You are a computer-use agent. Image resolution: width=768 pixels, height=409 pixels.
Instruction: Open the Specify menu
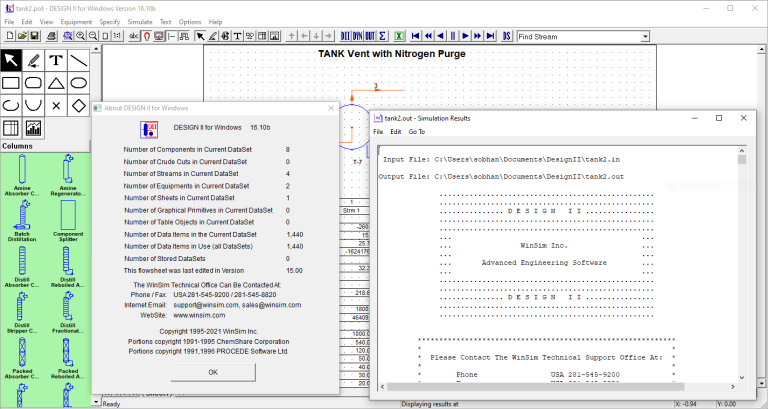[110, 22]
